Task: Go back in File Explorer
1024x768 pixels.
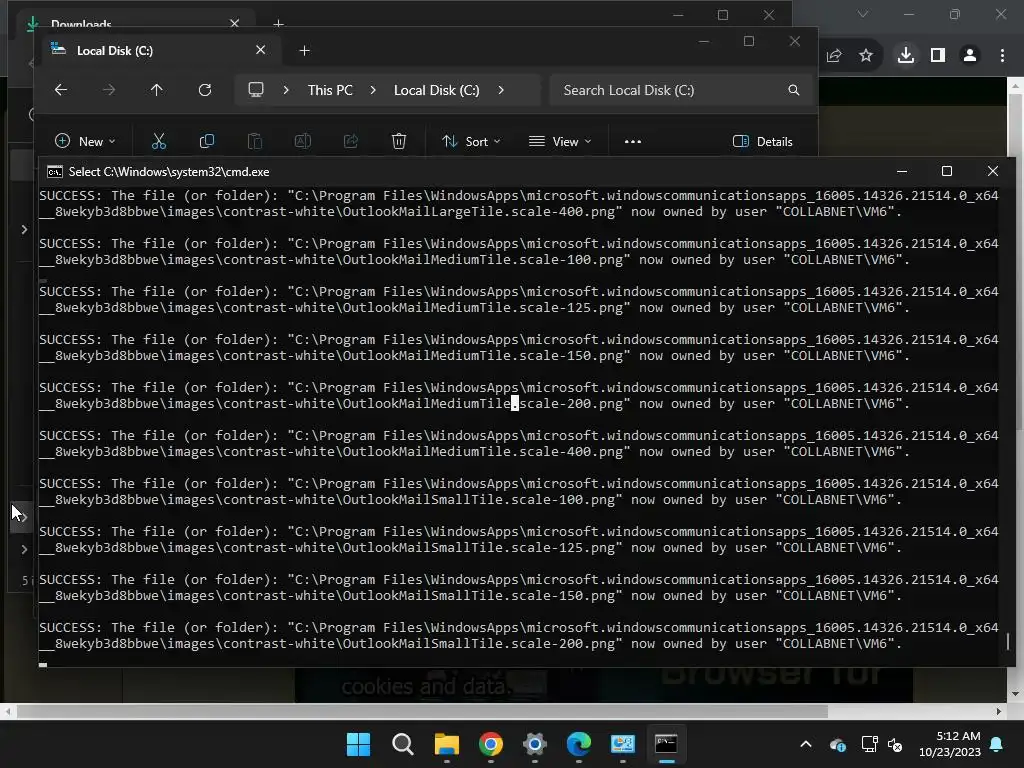Action: [x=61, y=90]
